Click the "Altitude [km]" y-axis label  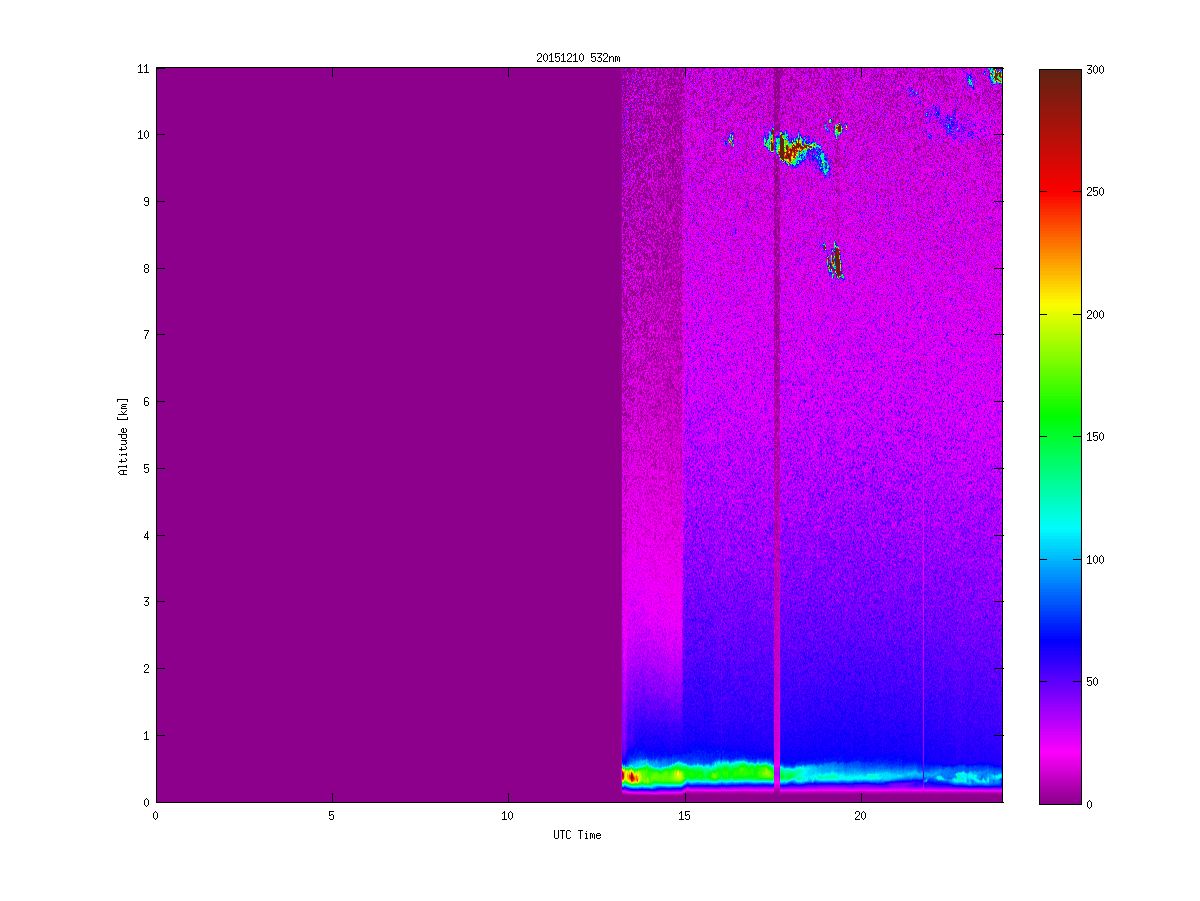[123, 436]
